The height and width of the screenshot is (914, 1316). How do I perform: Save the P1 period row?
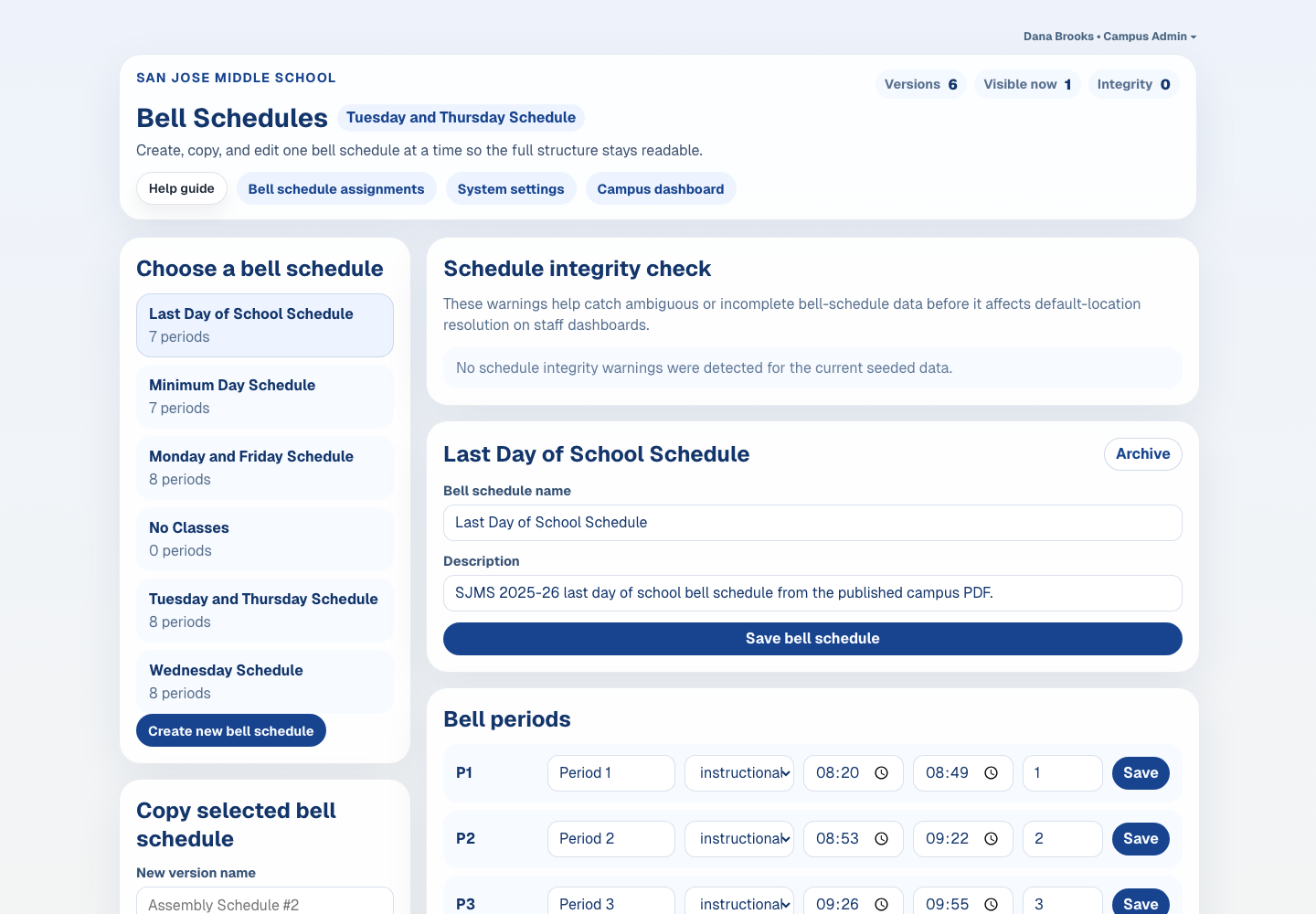point(1141,773)
